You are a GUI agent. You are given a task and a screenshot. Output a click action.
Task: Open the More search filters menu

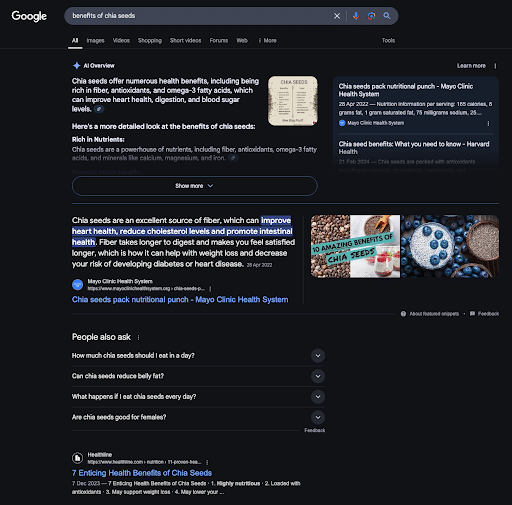267,41
